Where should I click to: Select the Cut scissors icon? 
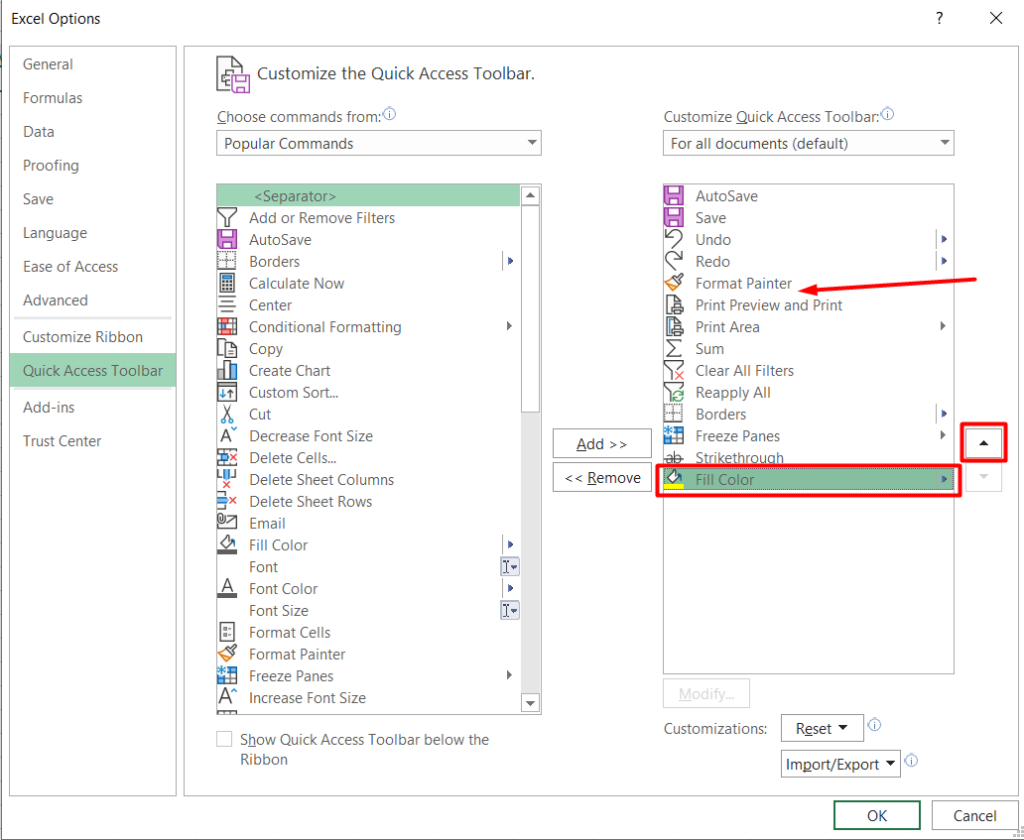(227, 414)
